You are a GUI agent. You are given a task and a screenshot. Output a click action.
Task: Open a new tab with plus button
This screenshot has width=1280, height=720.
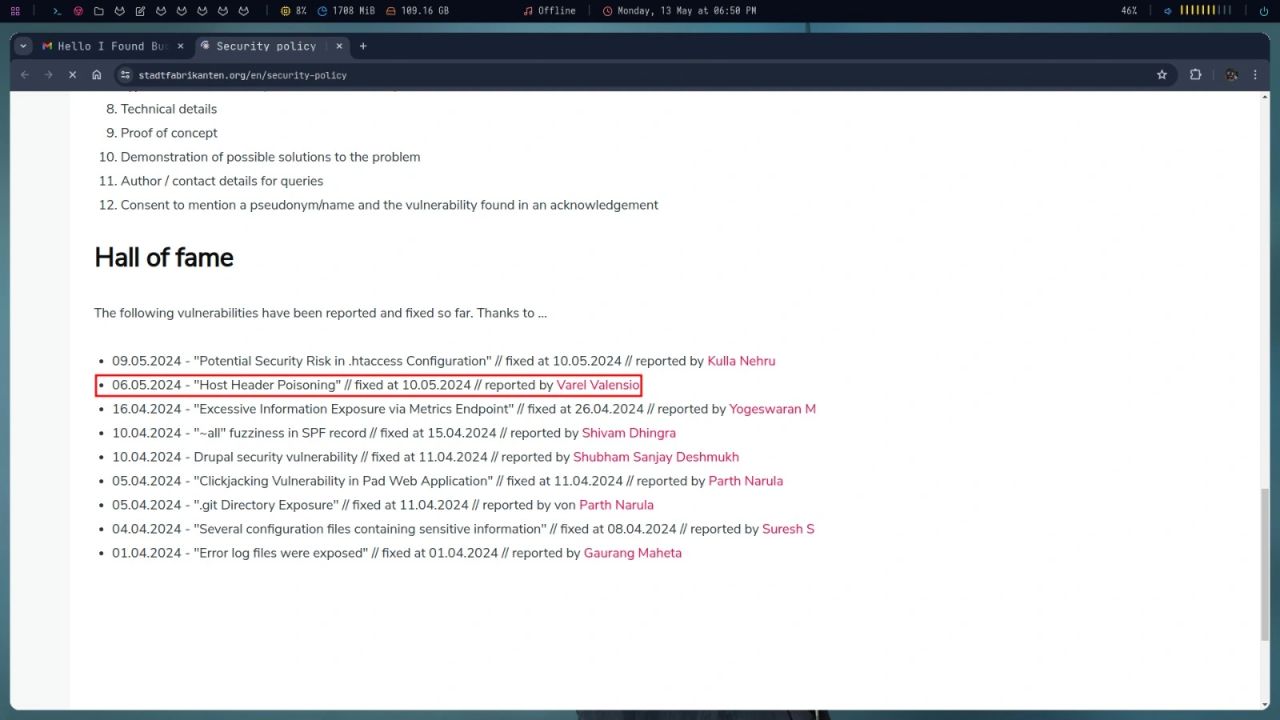[363, 46]
